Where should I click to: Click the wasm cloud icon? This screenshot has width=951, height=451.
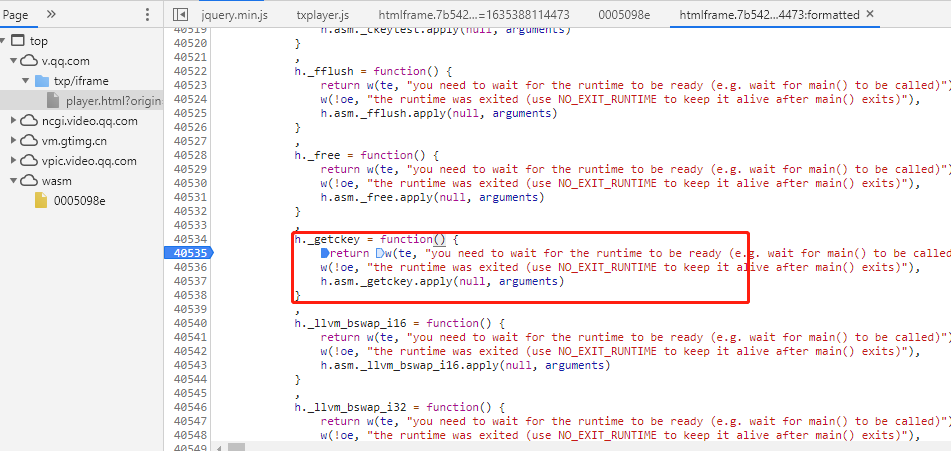[29, 181]
